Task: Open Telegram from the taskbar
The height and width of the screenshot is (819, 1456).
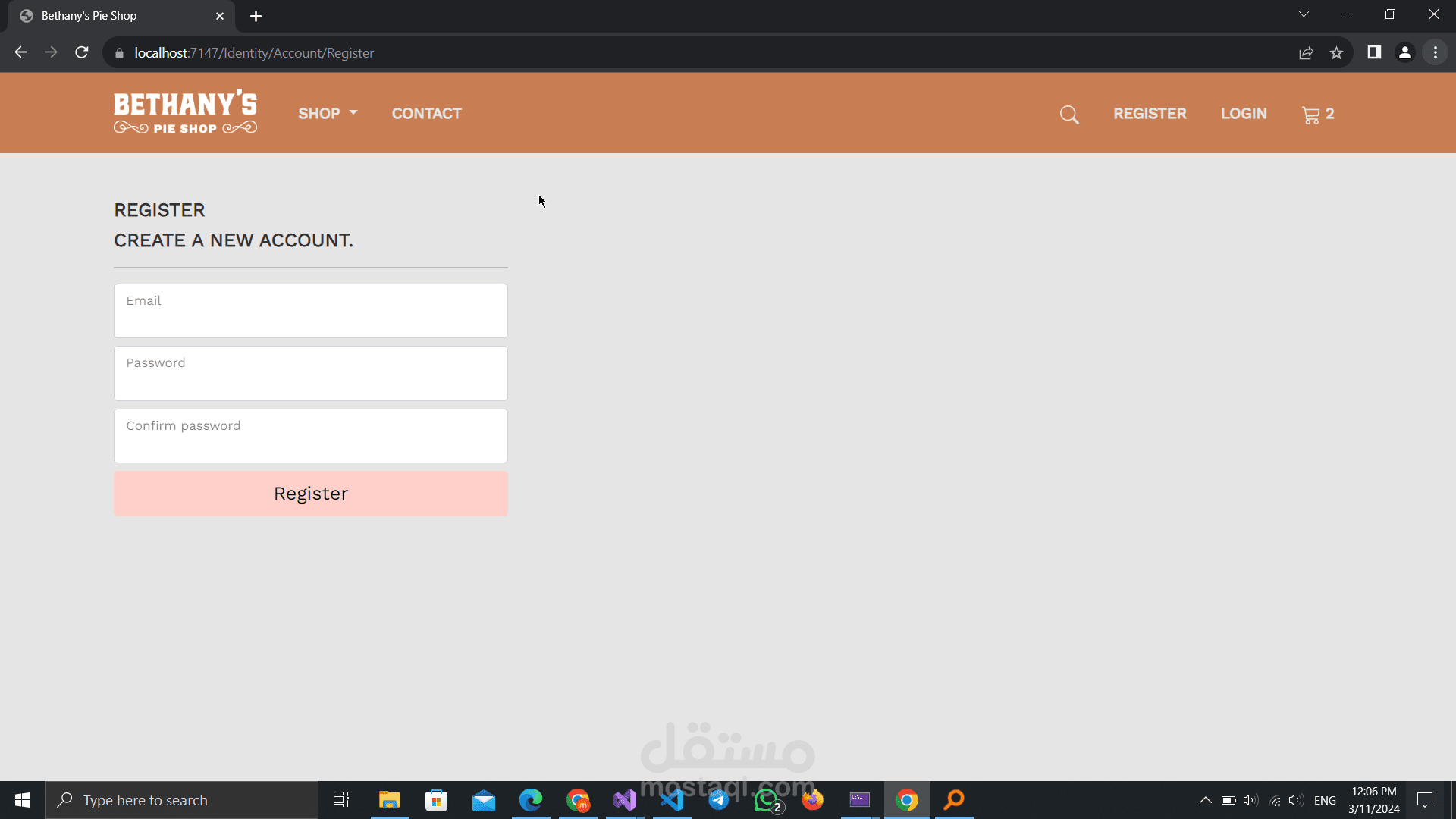Action: click(718, 800)
